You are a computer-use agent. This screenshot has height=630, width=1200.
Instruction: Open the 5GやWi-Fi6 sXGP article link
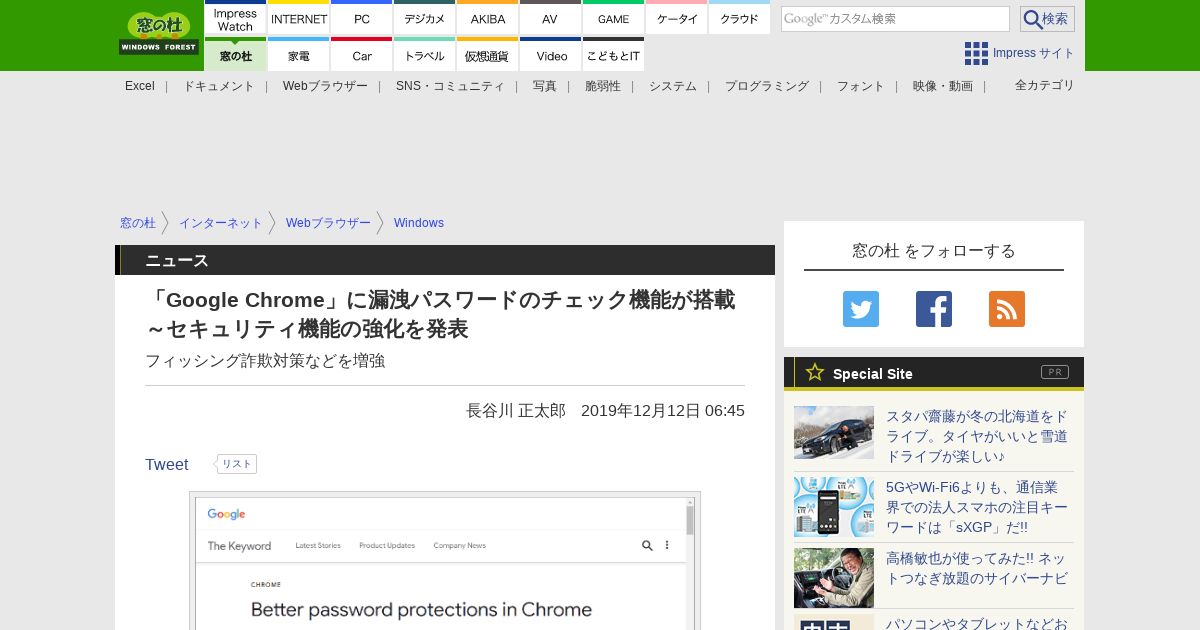tap(977, 507)
